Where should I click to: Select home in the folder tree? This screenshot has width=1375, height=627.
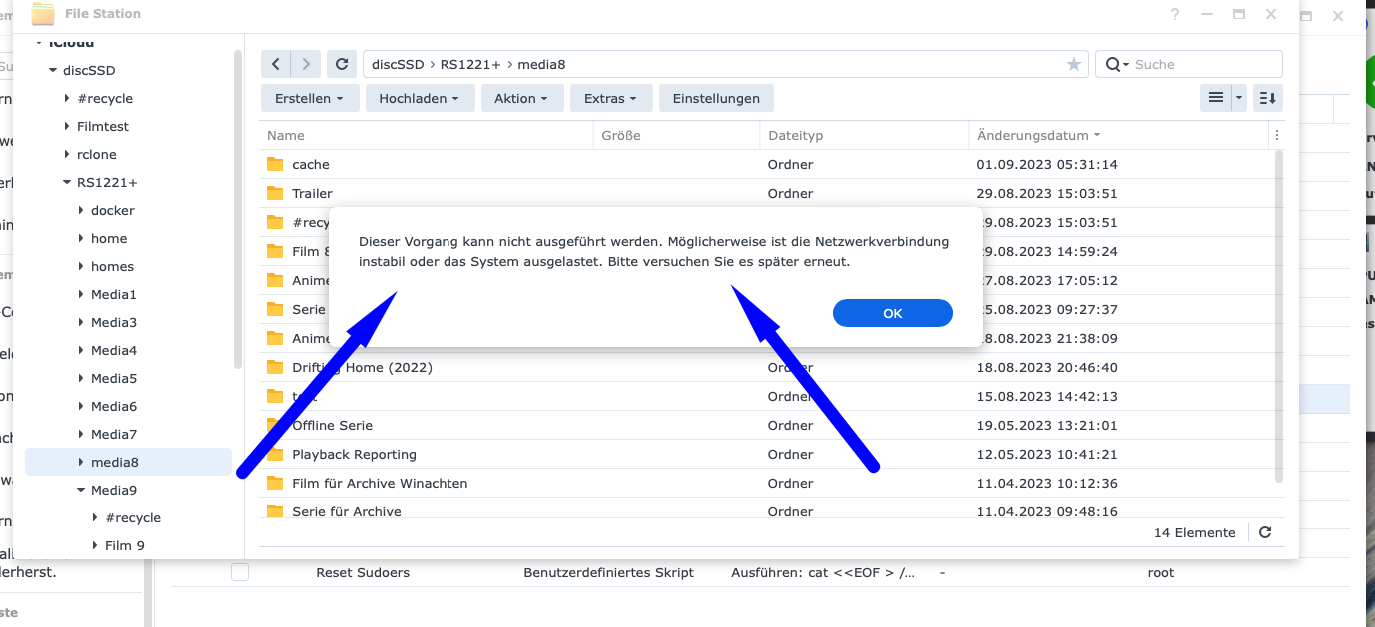point(109,238)
